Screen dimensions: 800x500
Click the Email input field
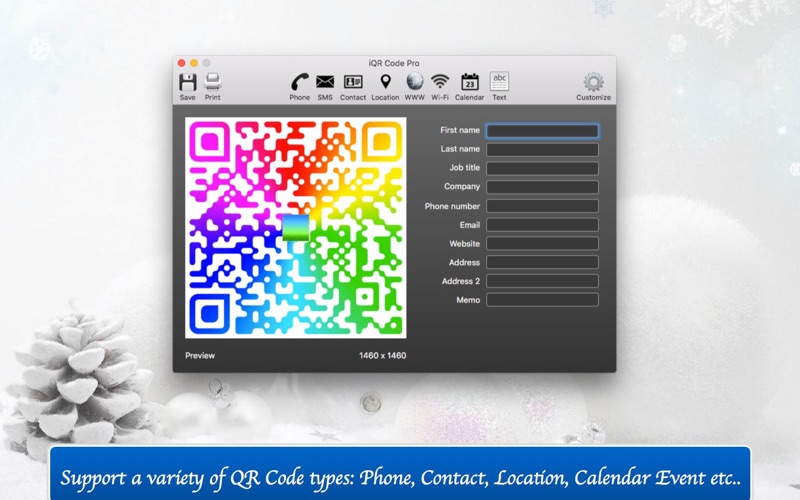542,225
